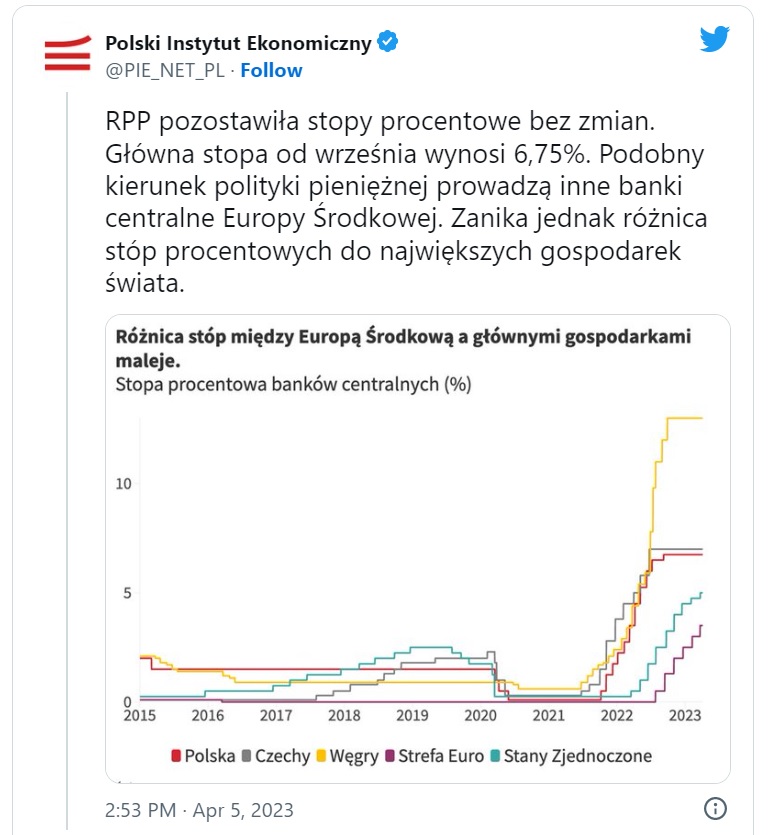Click the red Polska legend swatch
The height and width of the screenshot is (835, 772).
[x=176, y=756]
